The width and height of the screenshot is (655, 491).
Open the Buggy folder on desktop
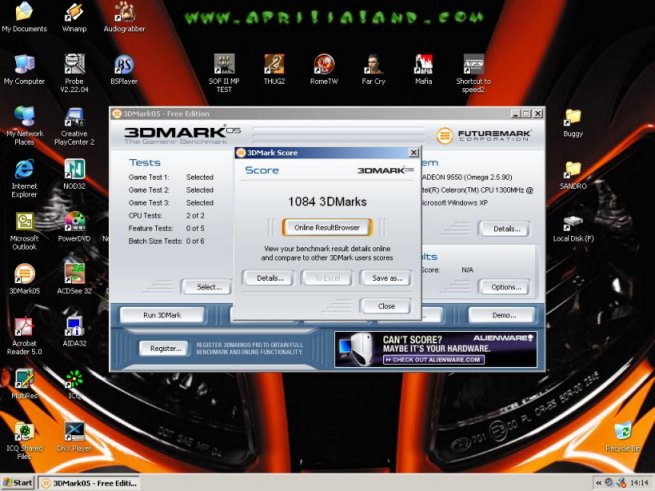pos(573,118)
